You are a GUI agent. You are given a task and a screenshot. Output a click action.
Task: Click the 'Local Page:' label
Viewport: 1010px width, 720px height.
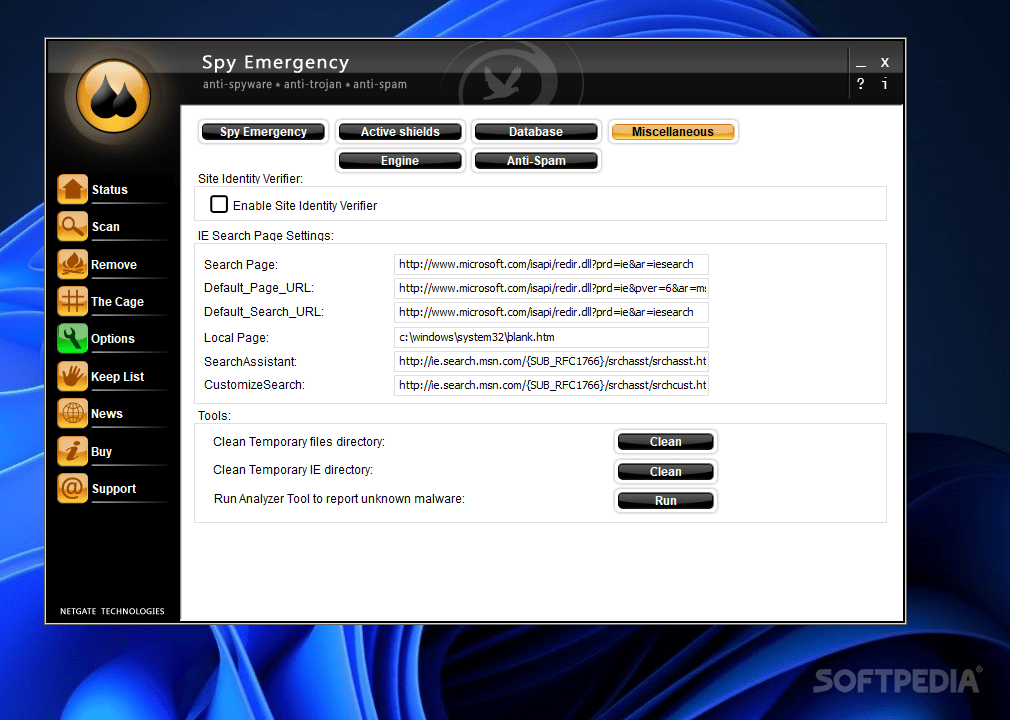pos(236,338)
